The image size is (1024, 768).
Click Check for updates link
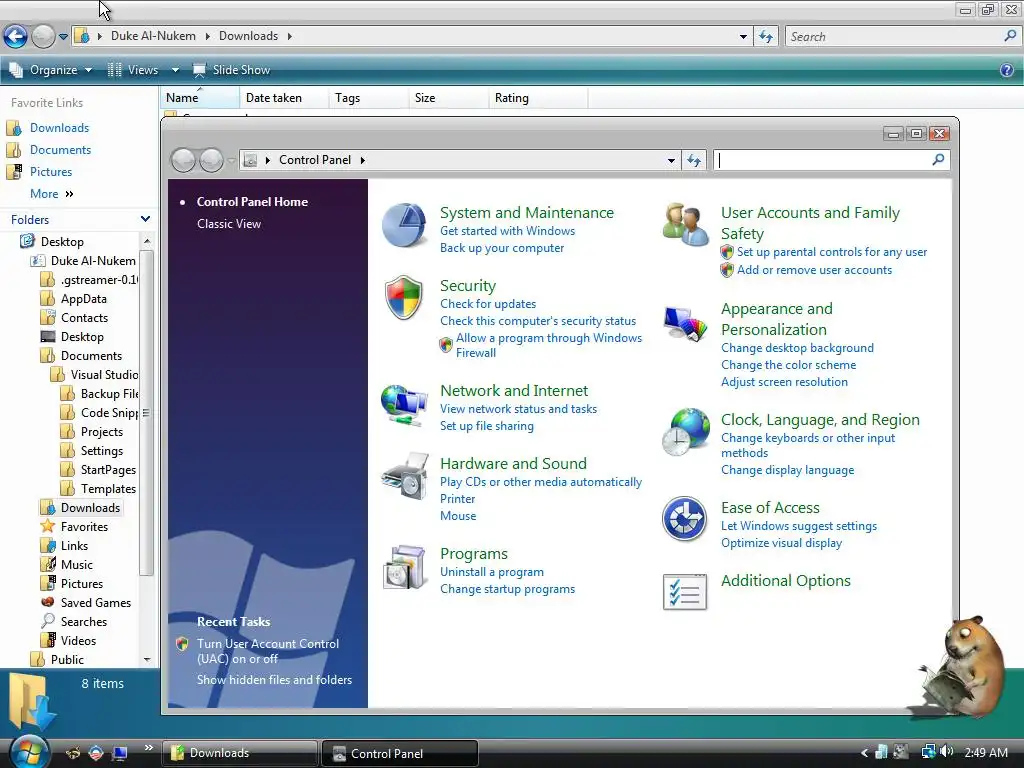coord(488,304)
